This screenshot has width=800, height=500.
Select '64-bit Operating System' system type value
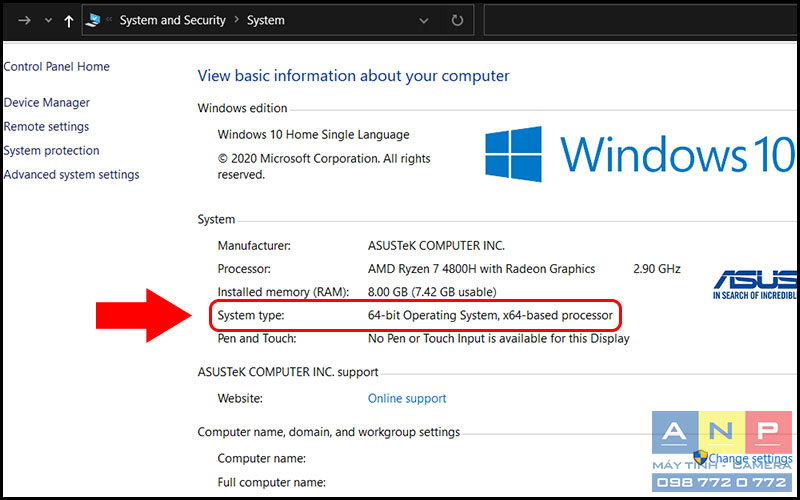click(490, 315)
